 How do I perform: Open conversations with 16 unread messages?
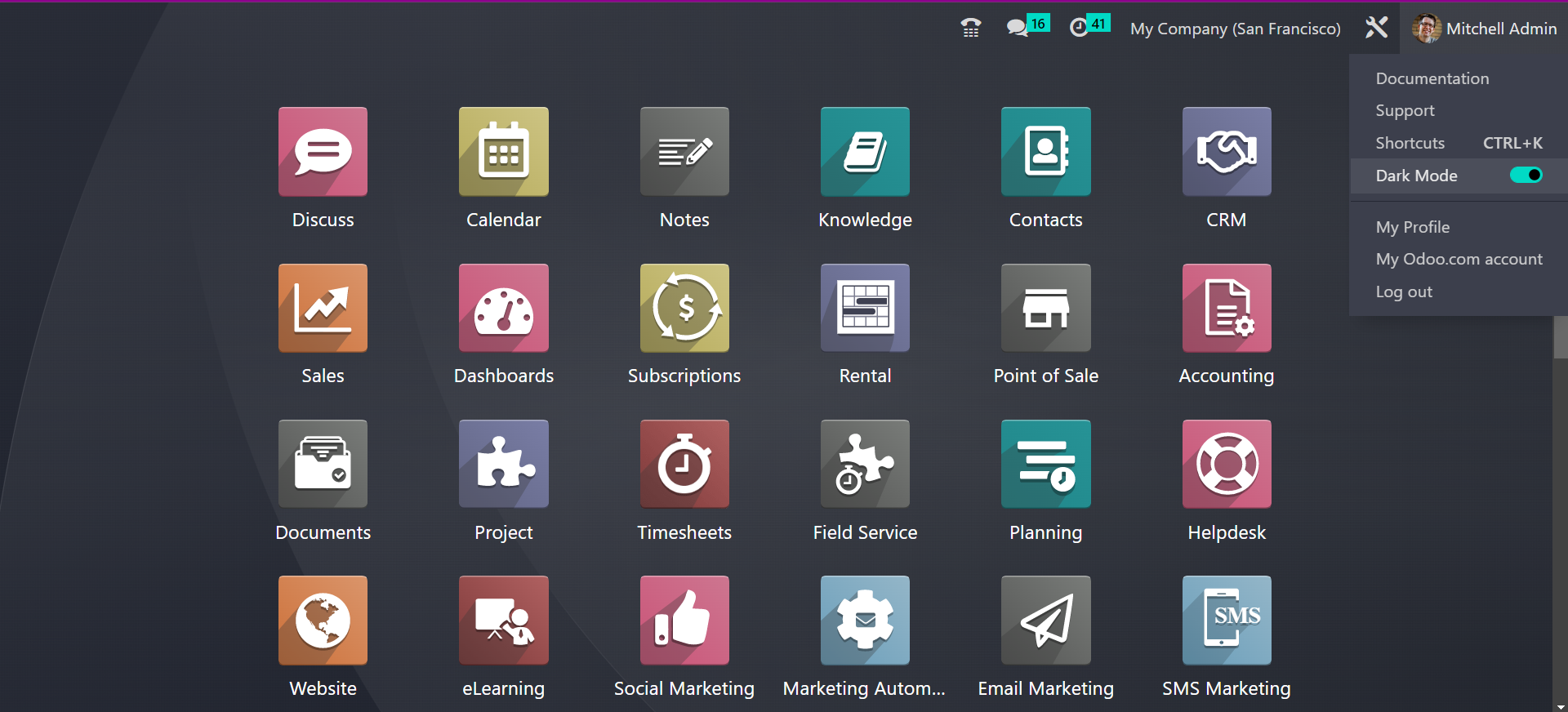pyautogui.click(x=1027, y=27)
